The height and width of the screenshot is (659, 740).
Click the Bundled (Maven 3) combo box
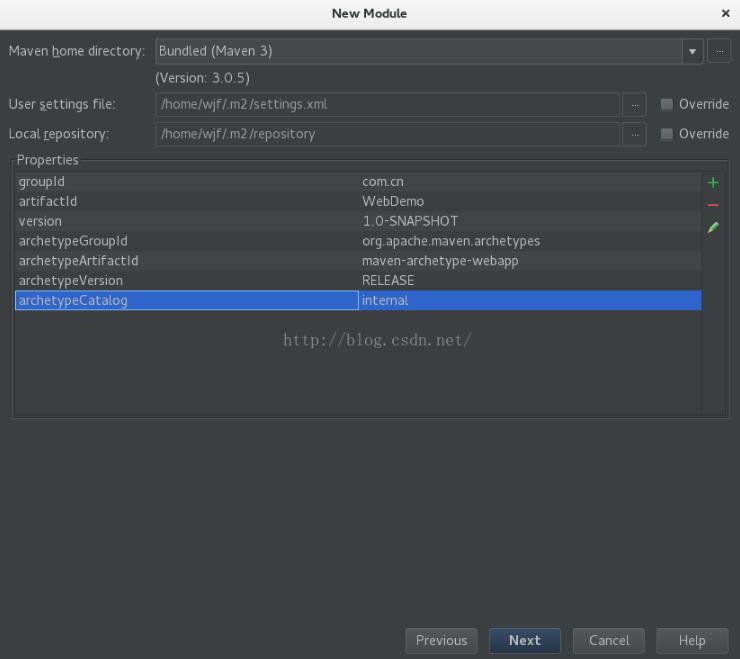pos(429,51)
